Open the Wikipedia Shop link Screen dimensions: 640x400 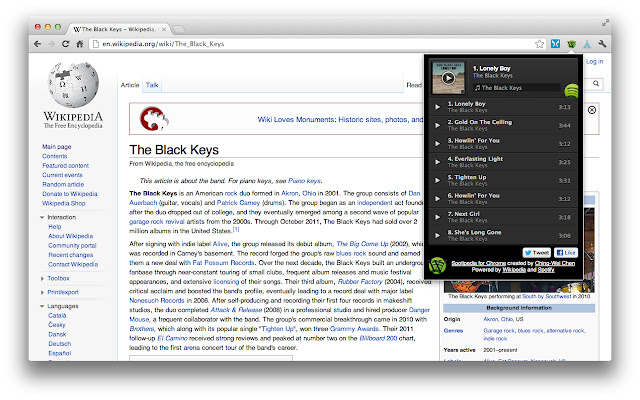64,203
